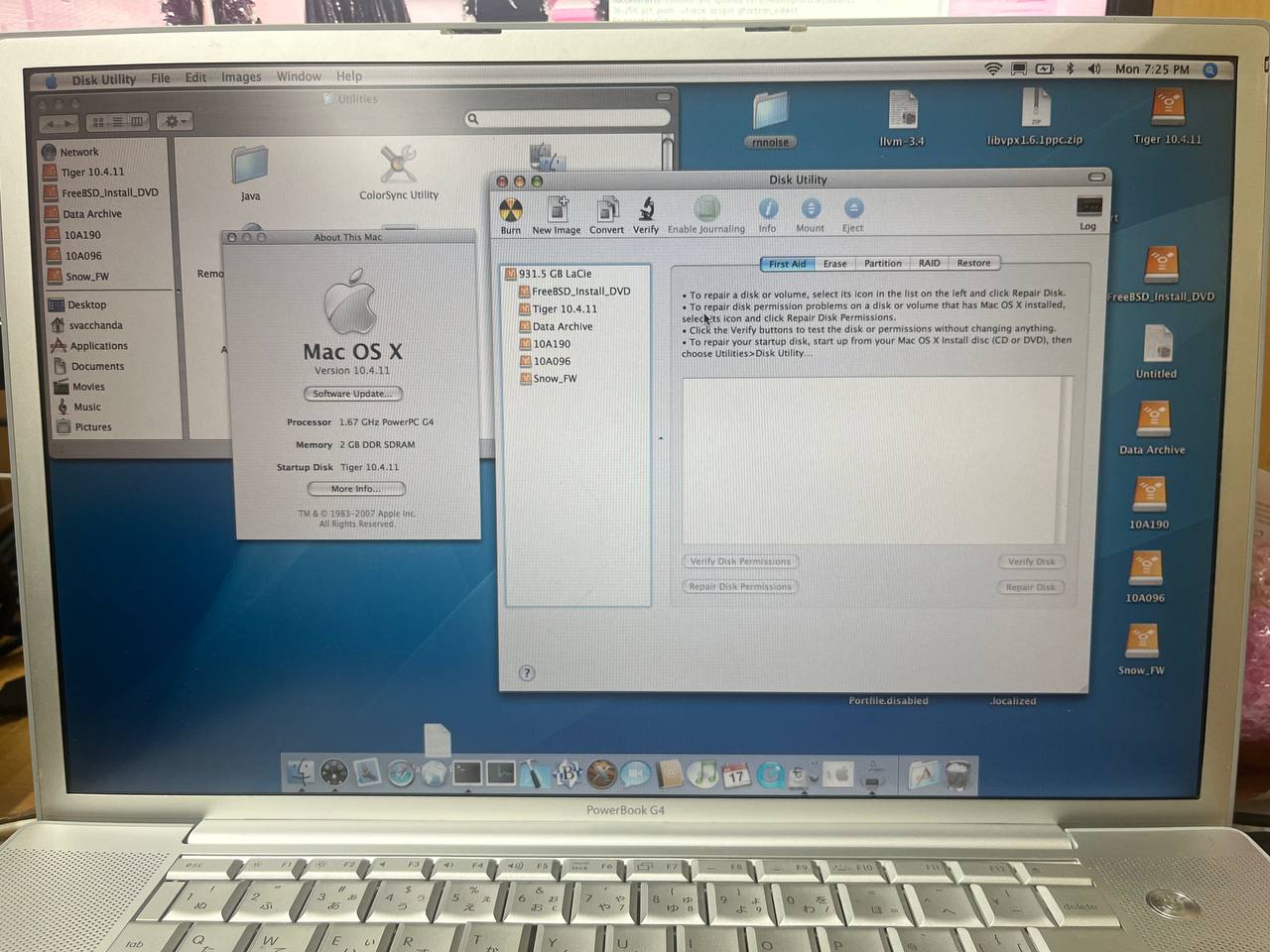Viewport: 1270px width, 952px height.
Task: Click the Enable Journaling toolbar icon
Action: coord(706,209)
